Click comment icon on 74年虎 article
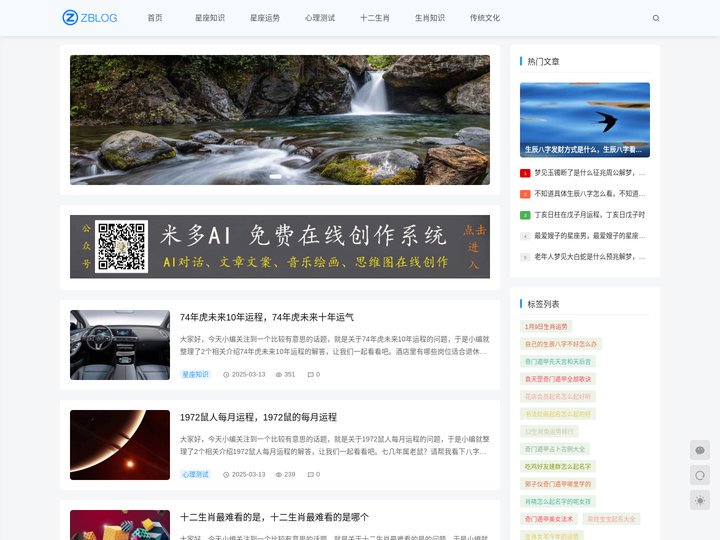Image resolution: width=720 pixels, height=540 pixels. tap(310, 375)
